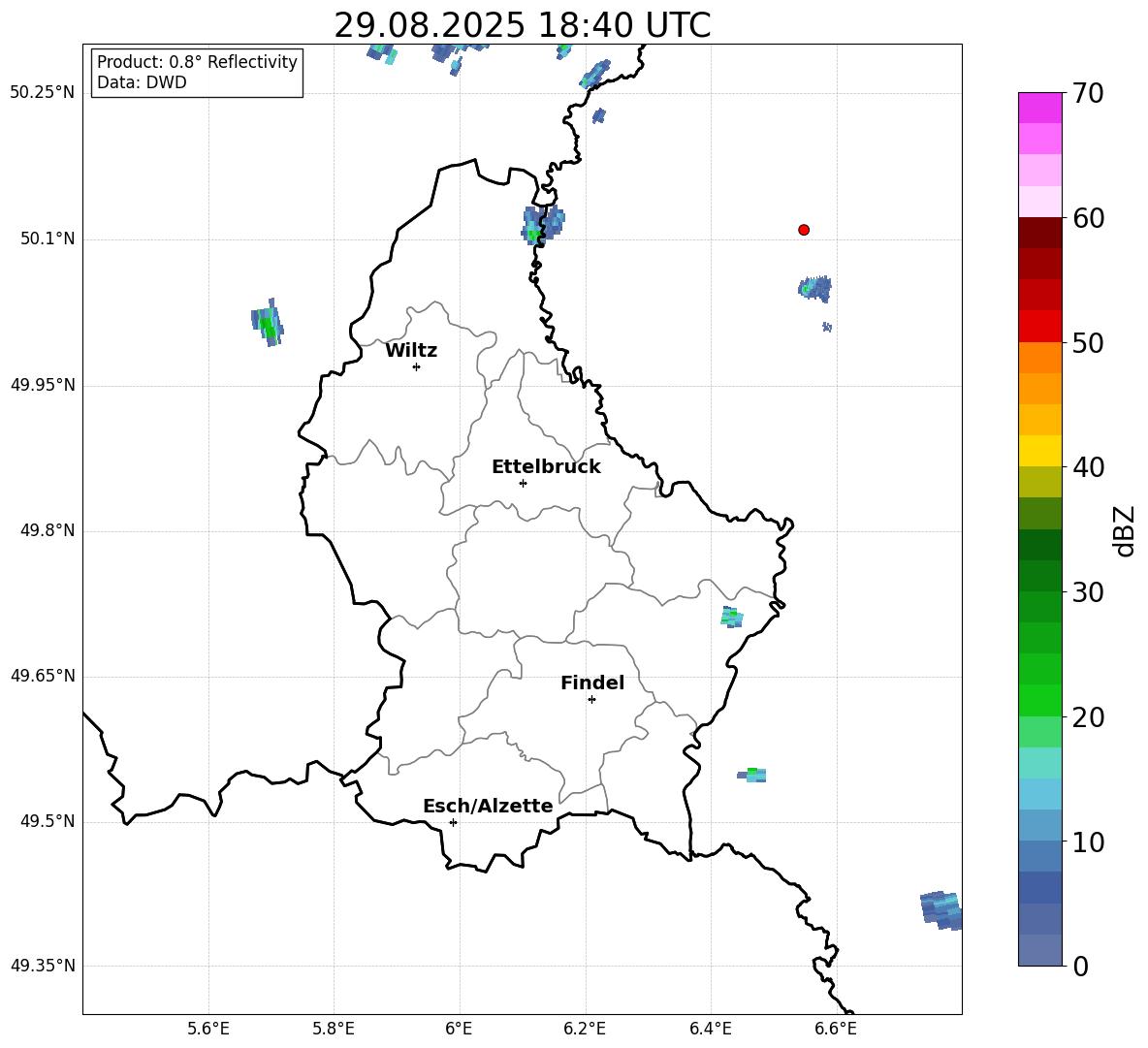This screenshot has width=1148, height=1048.
Task: Click the radar echo southeast of Findel
Action: tap(752, 775)
